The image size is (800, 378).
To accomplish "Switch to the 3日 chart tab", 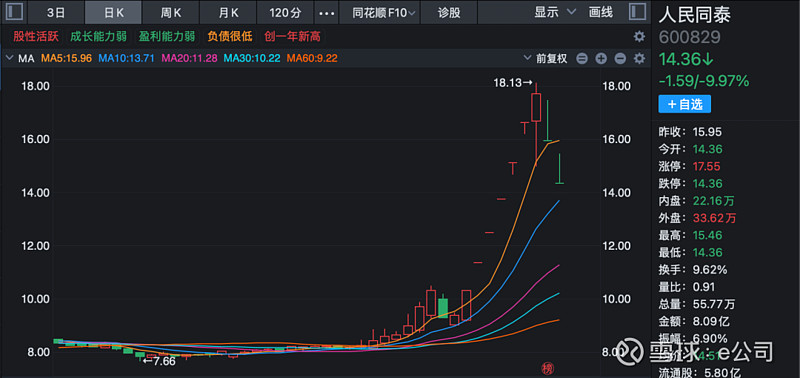I will coord(56,12).
